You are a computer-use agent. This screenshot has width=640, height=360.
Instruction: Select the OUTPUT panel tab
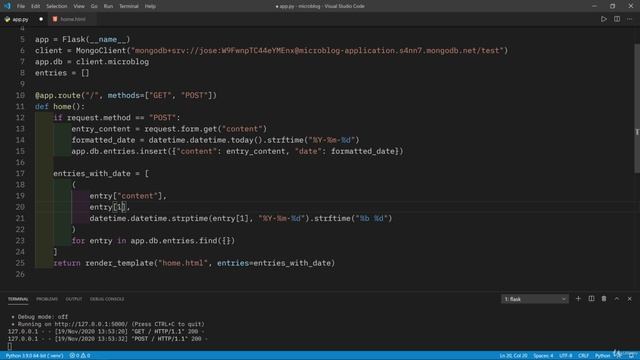point(74,299)
